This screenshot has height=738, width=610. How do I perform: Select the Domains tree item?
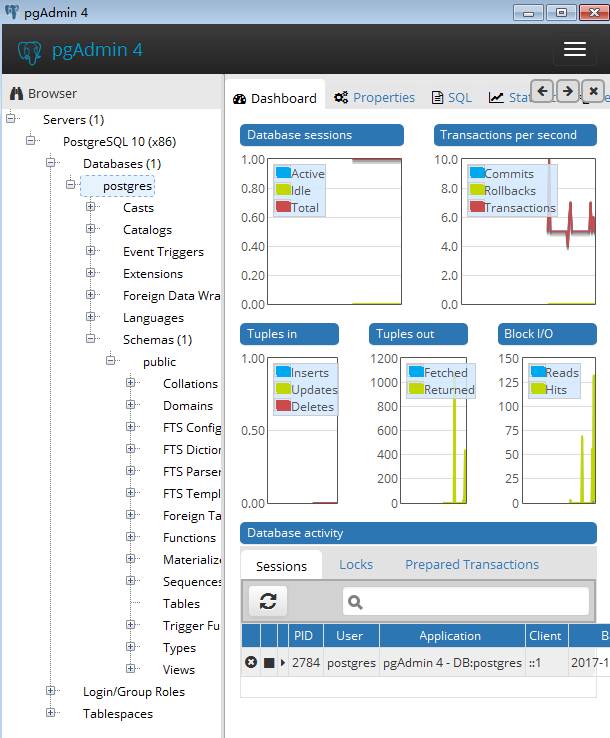click(x=188, y=405)
